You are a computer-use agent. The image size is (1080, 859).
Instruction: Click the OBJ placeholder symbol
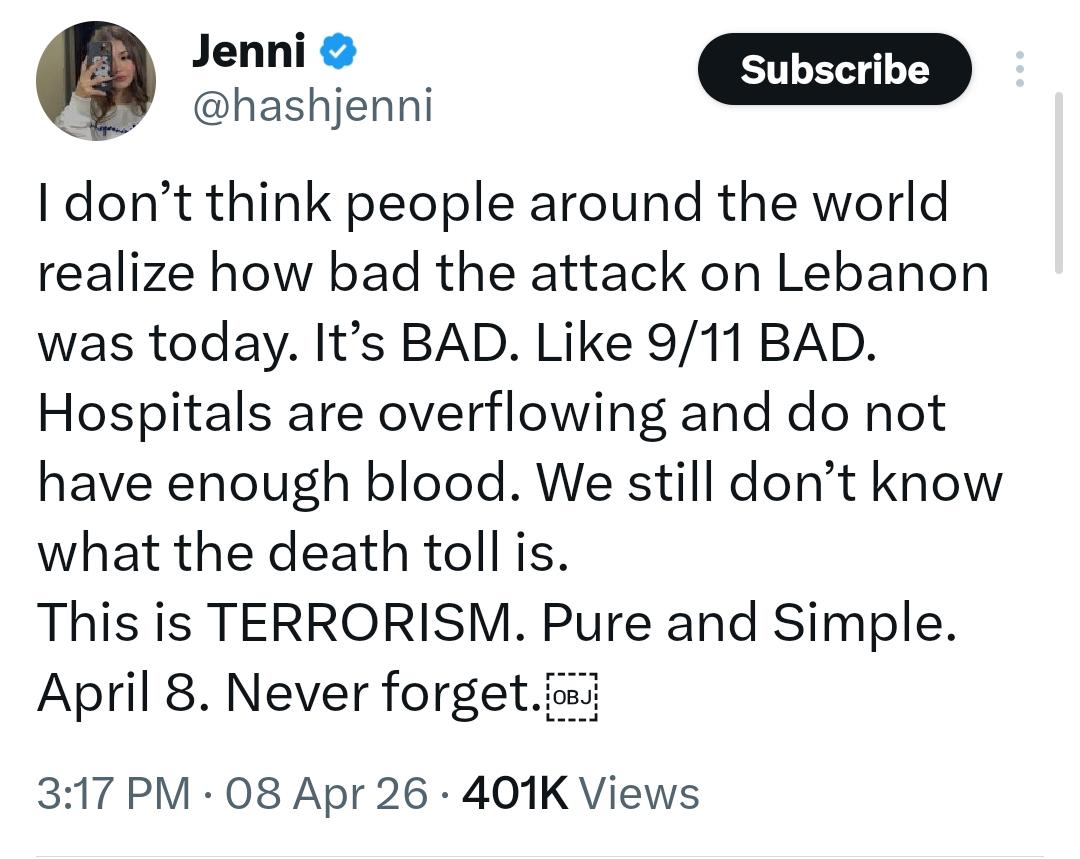573,697
